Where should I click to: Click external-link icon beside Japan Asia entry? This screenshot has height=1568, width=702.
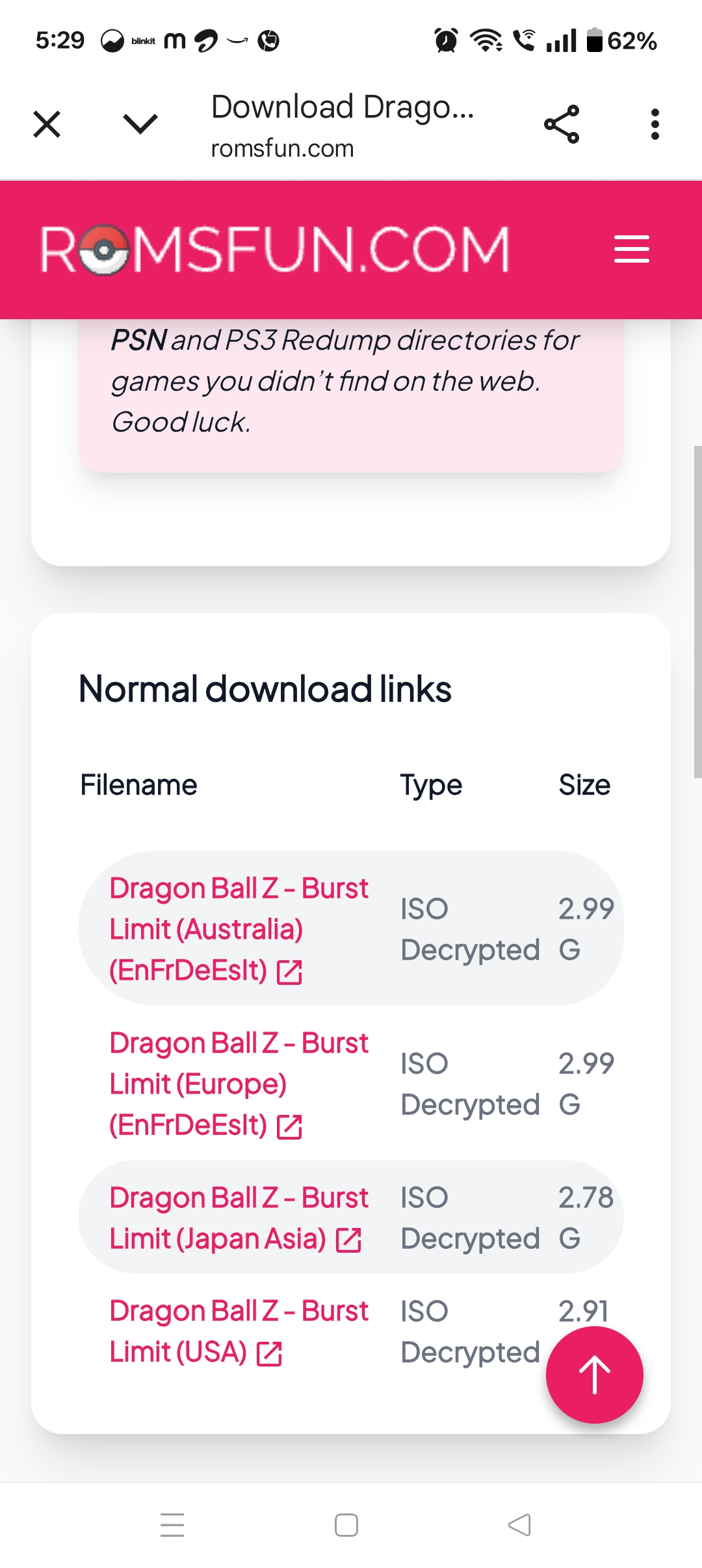click(348, 1240)
